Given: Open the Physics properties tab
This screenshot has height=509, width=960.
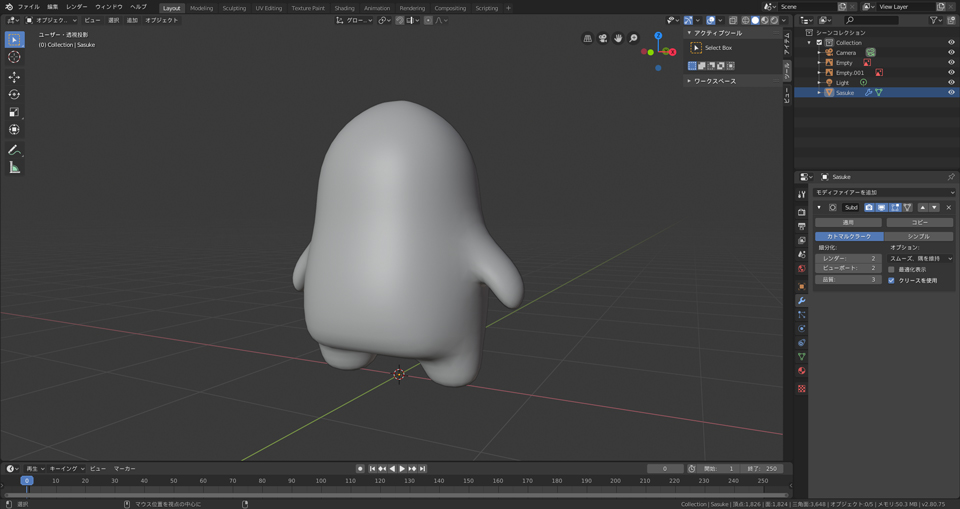Looking at the screenshot, I should pyautogui.click(x=801, y=328).
